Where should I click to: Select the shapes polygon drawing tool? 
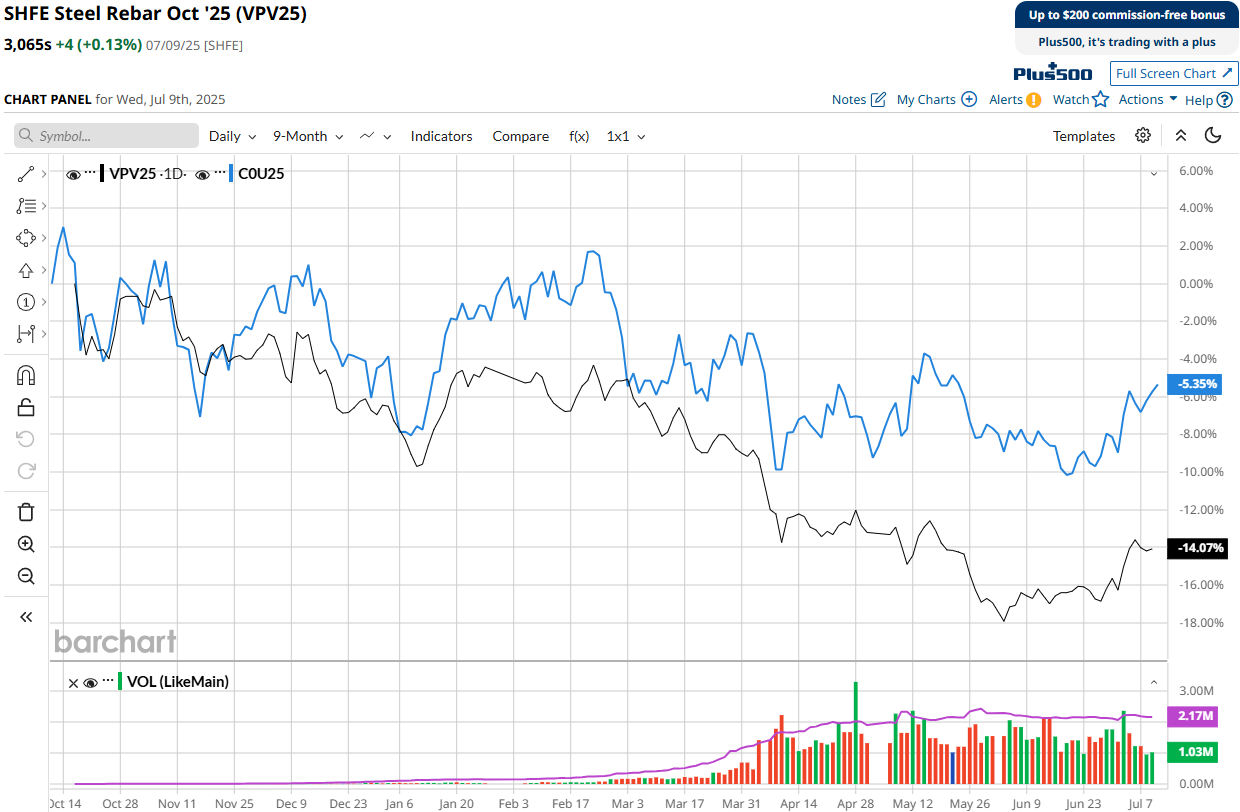click(x=26, y=238)
